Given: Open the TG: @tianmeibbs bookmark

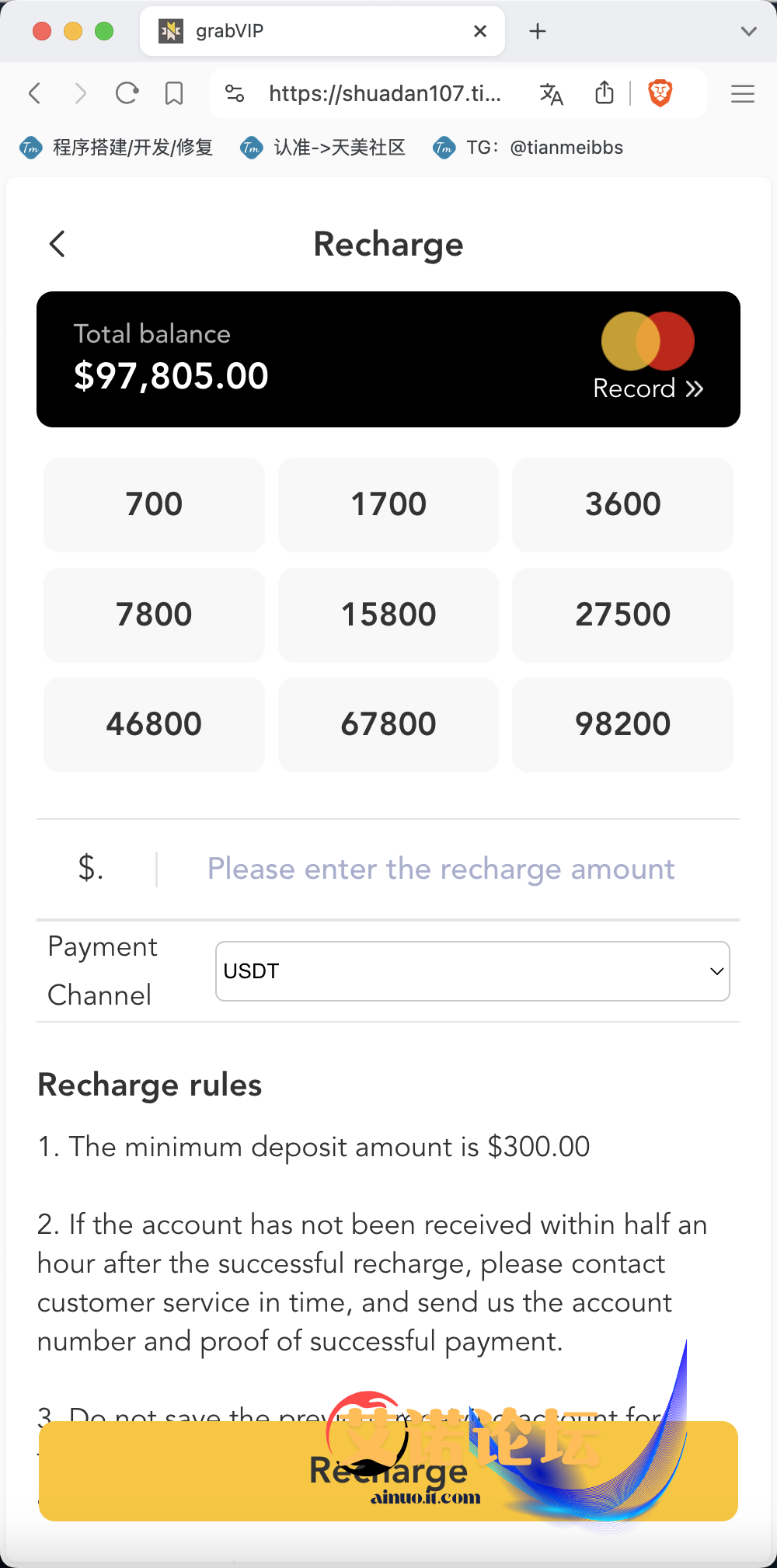Looking at the screenshot, I should 528,148.
